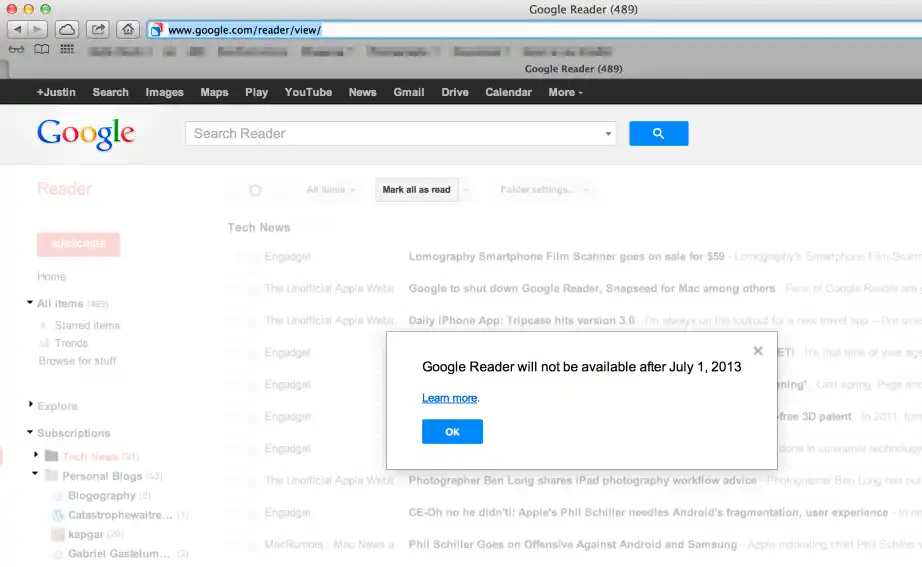This screenshot has width=922, height=567.
Task: Go to the browser home icon
Action: (x=128, y=29)
